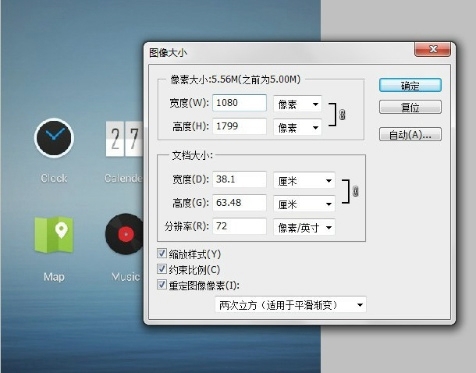Click the Music label under the record
476x373 pixels.
[126, 277]
